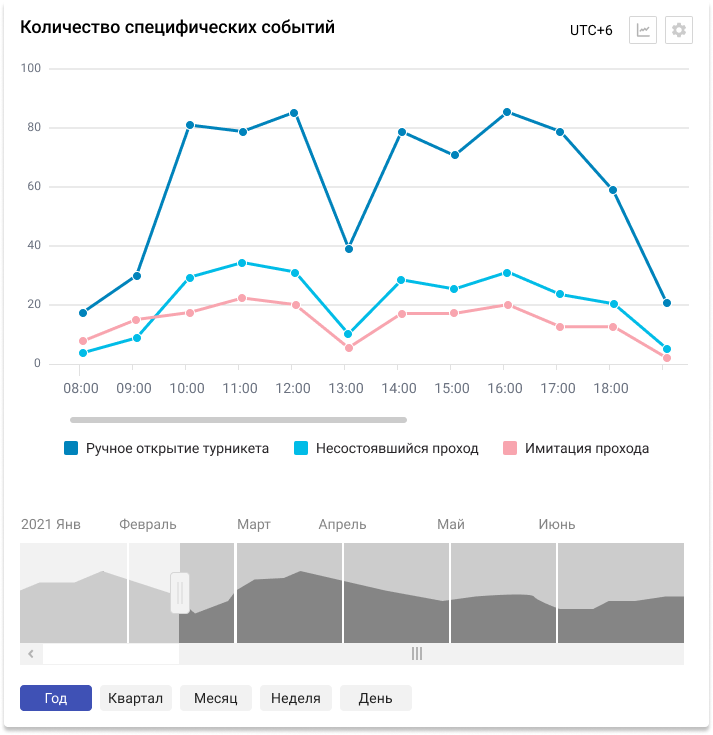Click the dark blue point at 18:00
713x735 pixels.
(x=613, y=190)
